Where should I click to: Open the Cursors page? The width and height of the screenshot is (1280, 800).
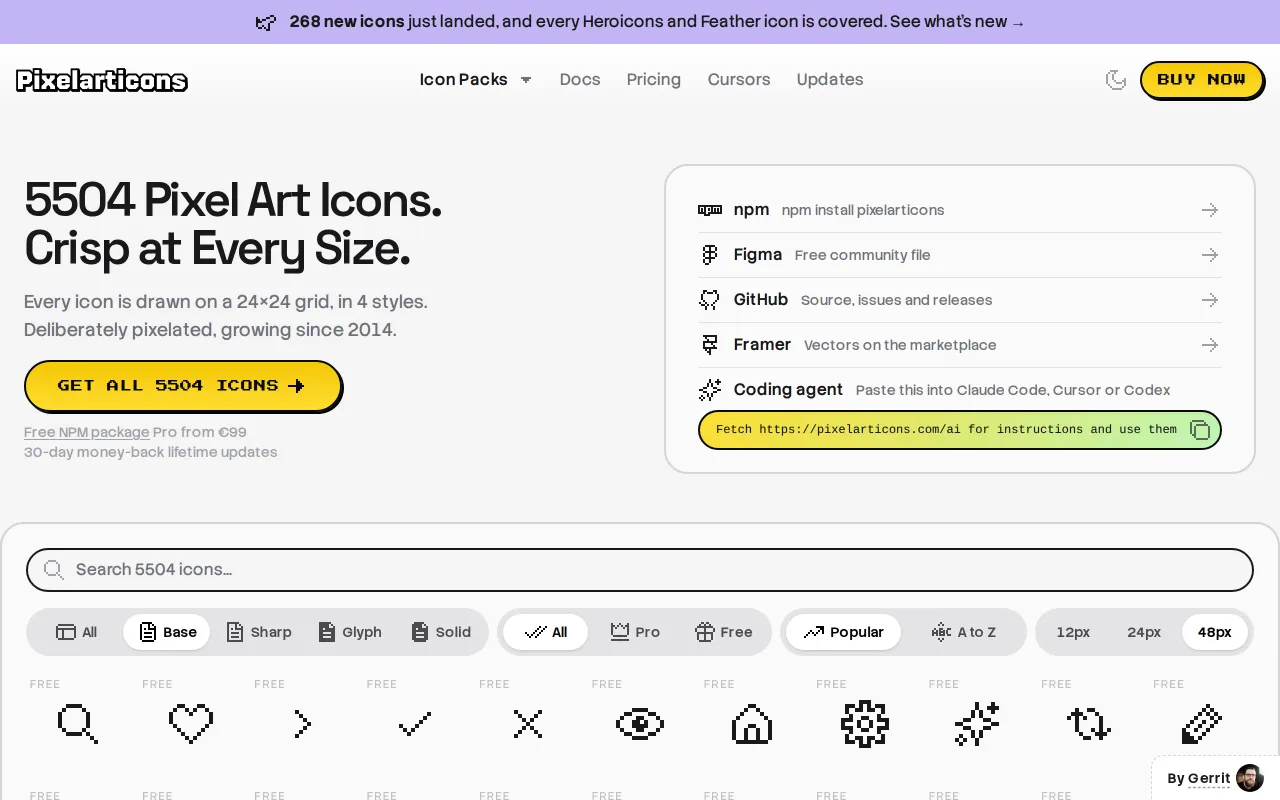point(739,80)
